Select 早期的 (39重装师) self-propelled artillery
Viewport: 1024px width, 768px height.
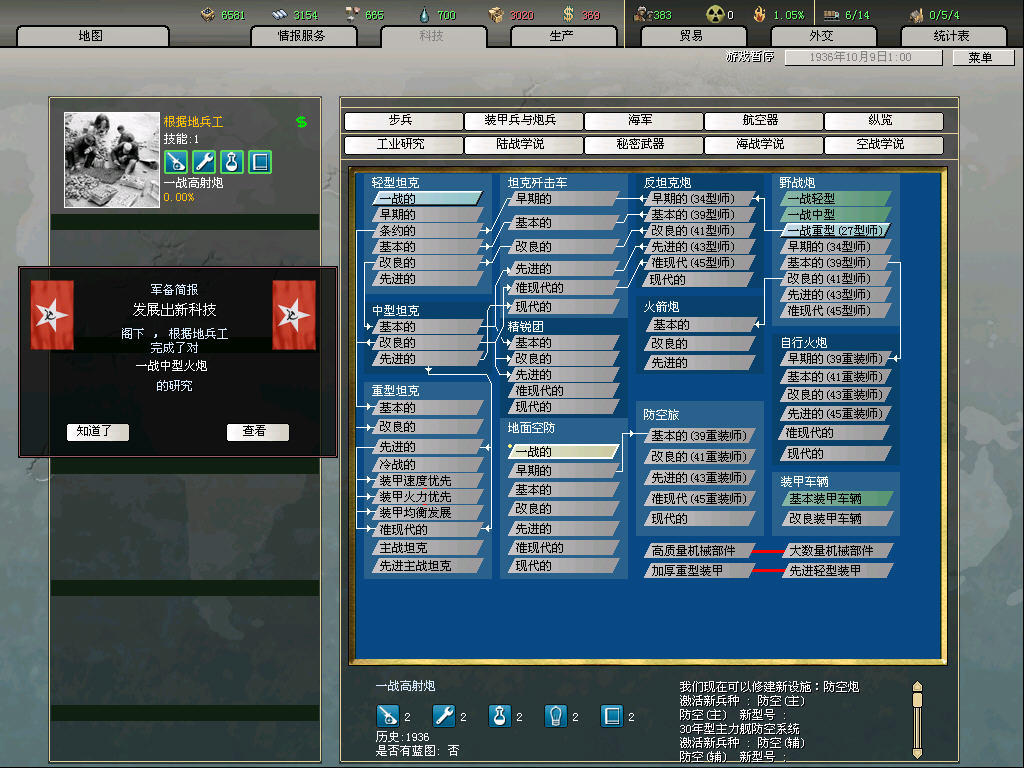tap(835, 359)
